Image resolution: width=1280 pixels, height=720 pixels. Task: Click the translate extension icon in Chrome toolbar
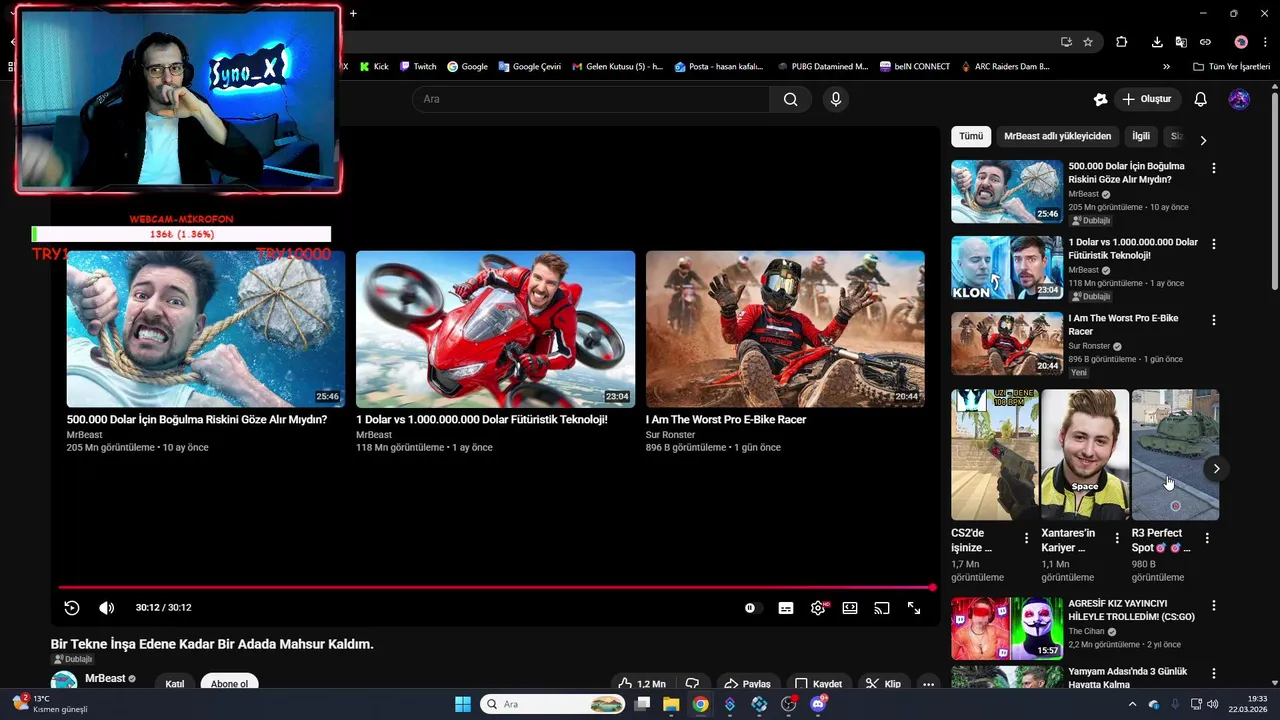(x=1181, y=42)
